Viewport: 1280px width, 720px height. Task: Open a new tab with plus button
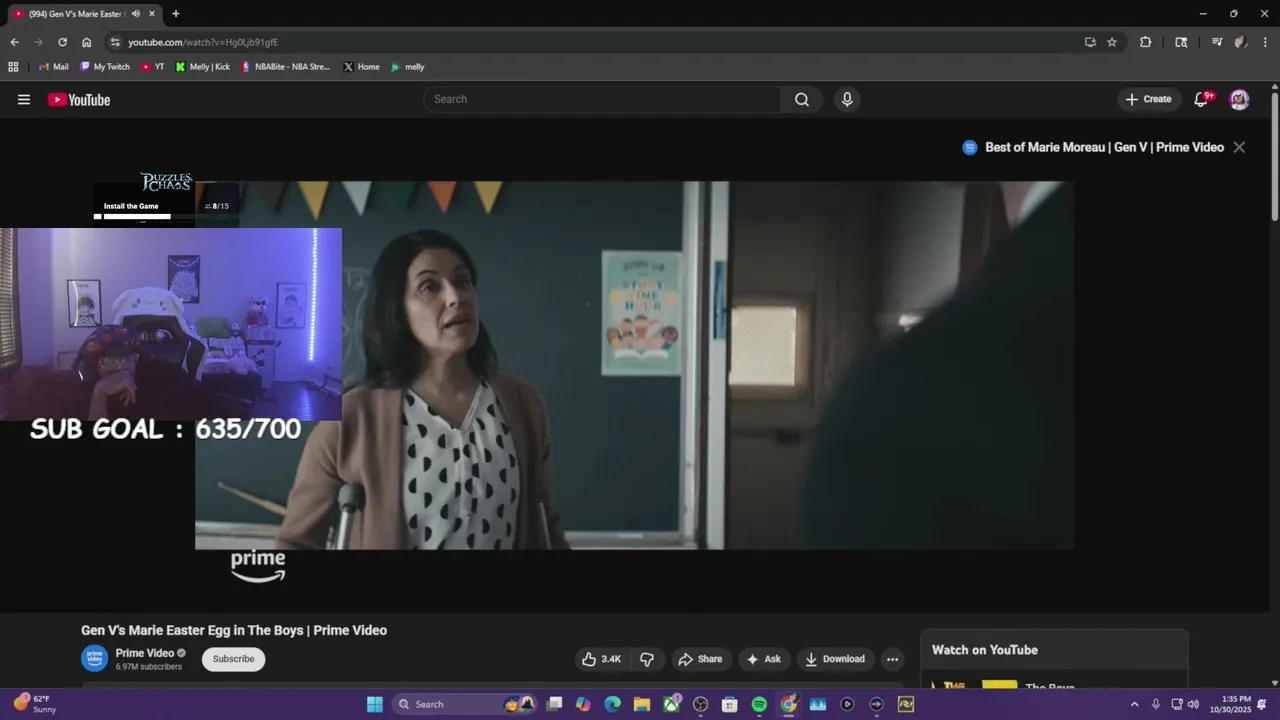[176, 14]
